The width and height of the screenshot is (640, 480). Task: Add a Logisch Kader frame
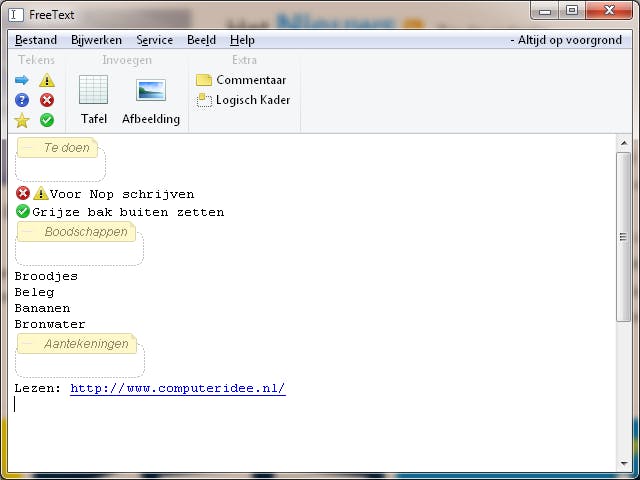(x=243, y=100)
